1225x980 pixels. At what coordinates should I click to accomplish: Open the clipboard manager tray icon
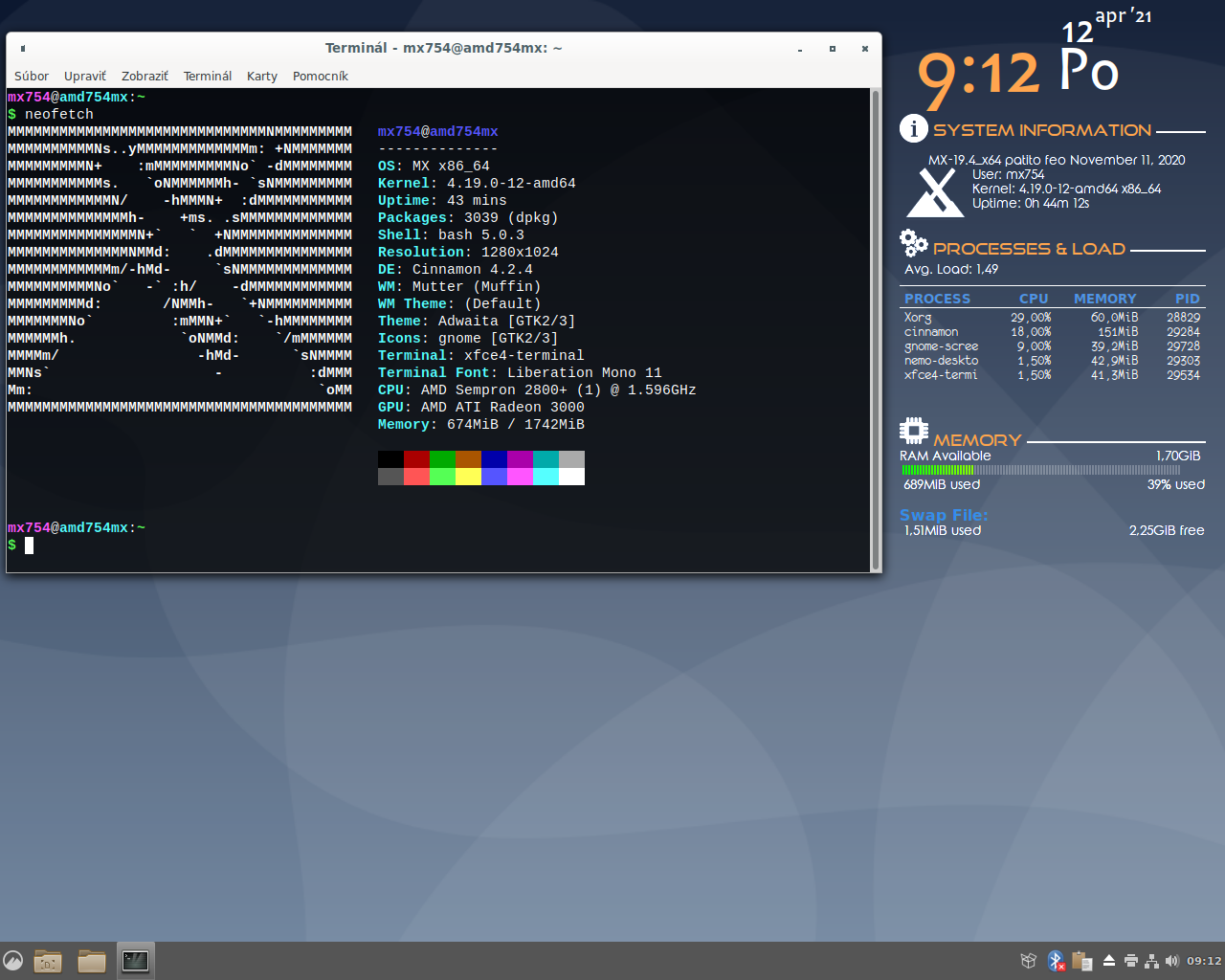[1082, 961]
